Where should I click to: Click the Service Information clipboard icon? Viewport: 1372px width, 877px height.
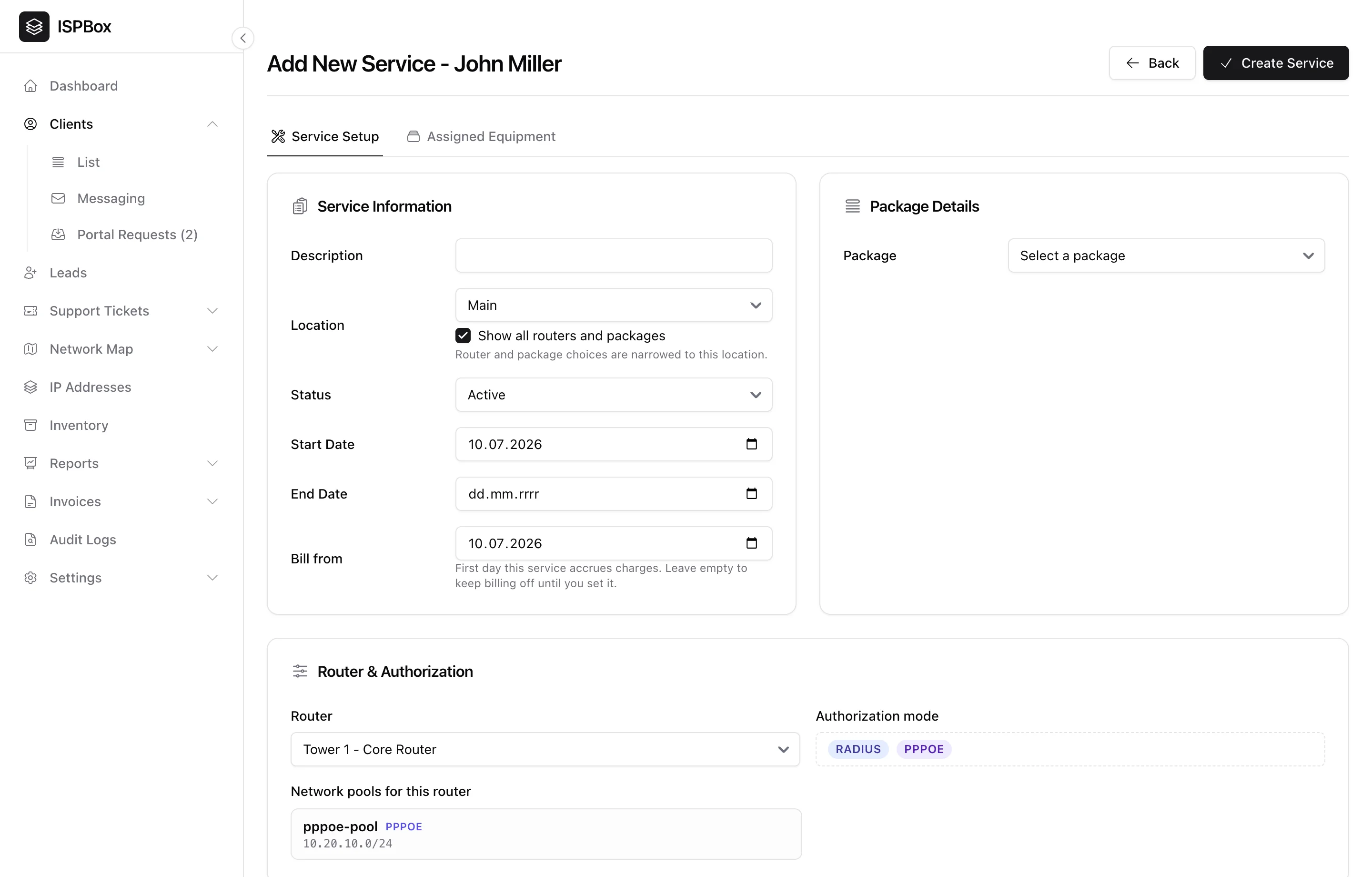click(300, 206)
